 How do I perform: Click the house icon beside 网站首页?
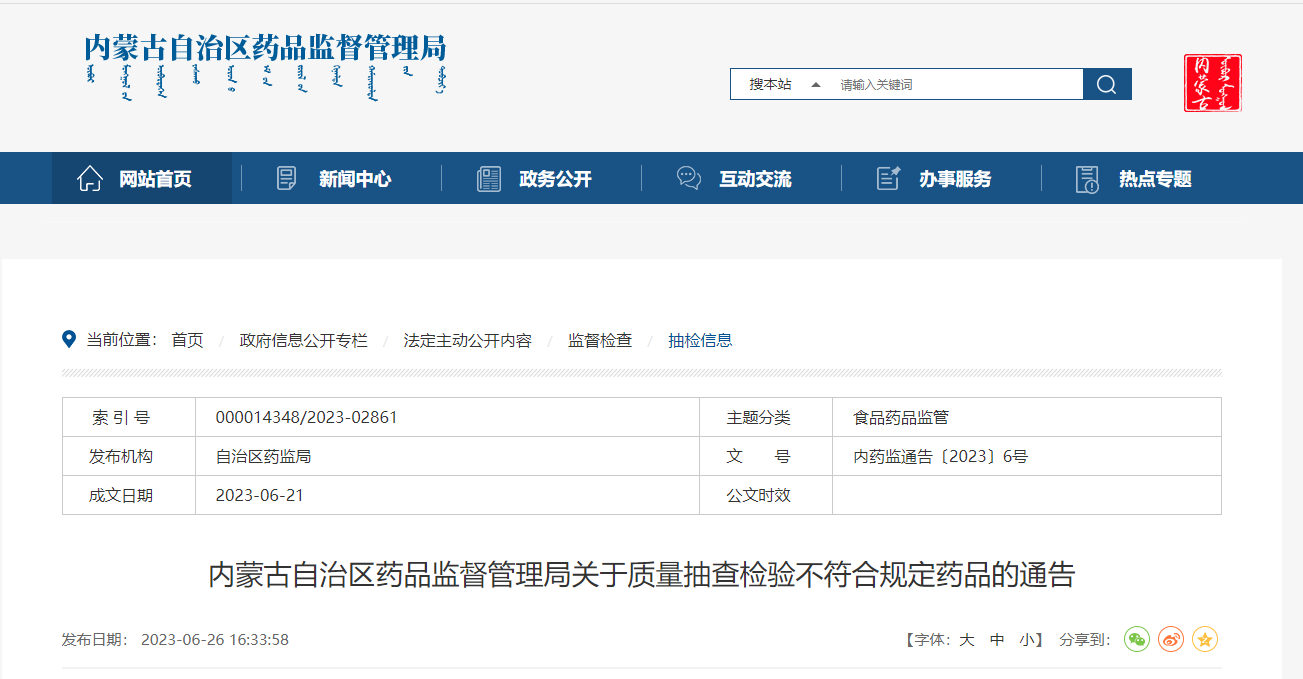[90, 179]
